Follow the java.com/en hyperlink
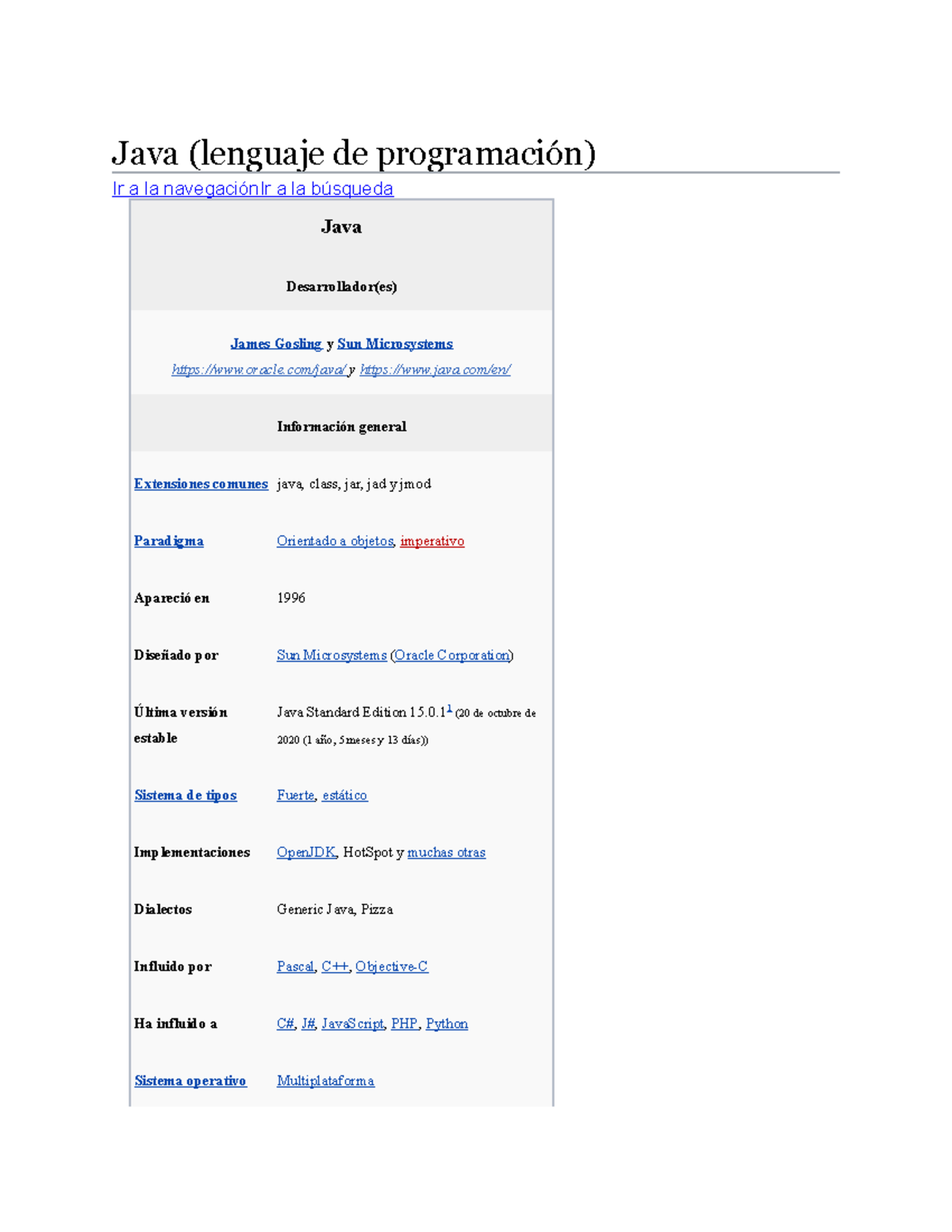 [x=435, y=369]
